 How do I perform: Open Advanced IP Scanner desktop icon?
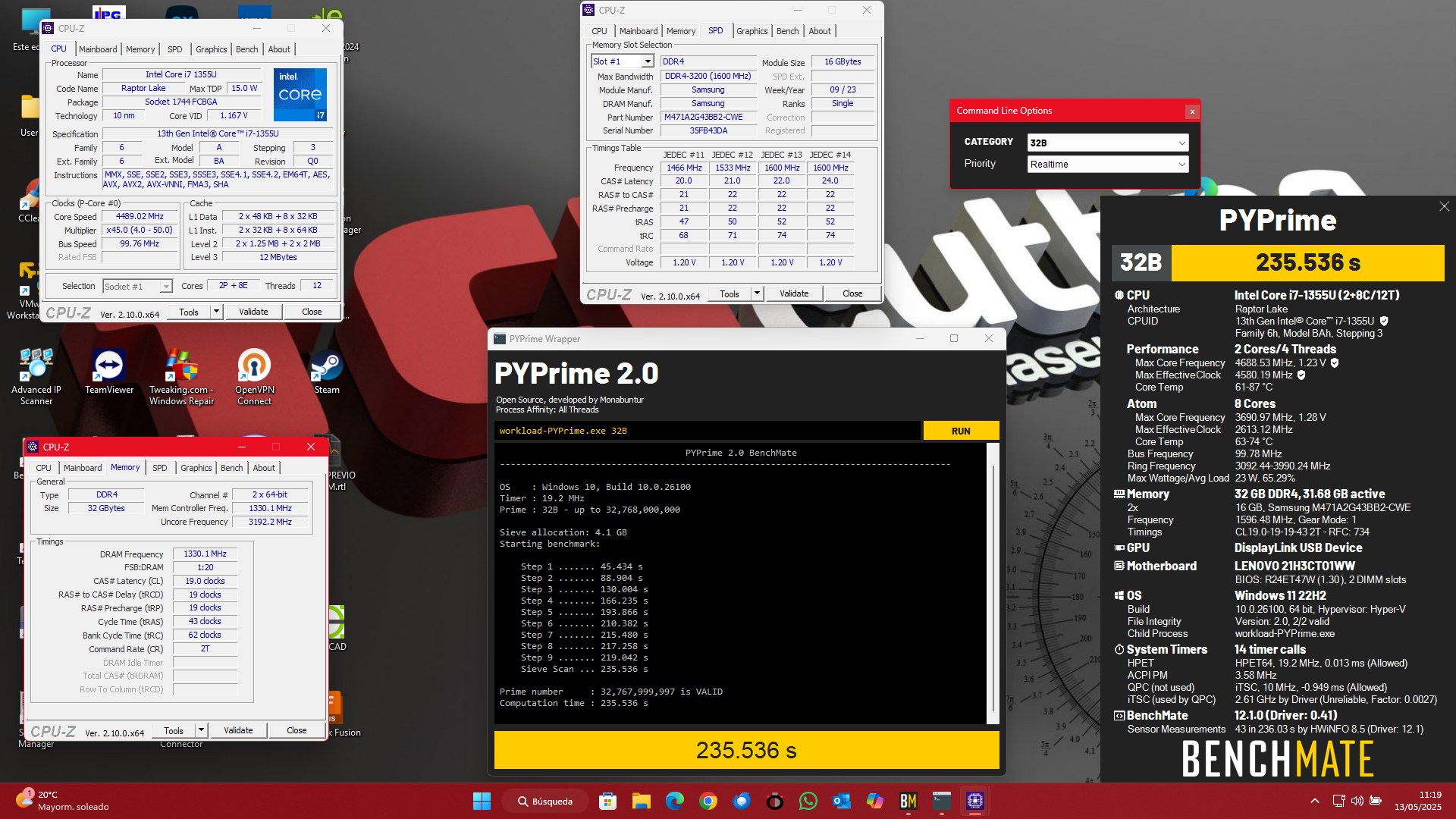(36, 376)
